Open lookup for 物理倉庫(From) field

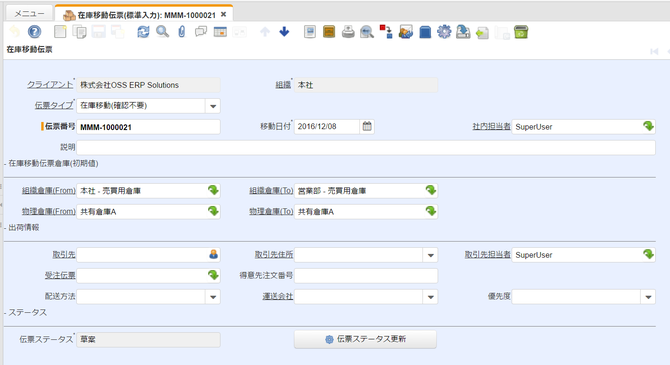coord(213,211)
